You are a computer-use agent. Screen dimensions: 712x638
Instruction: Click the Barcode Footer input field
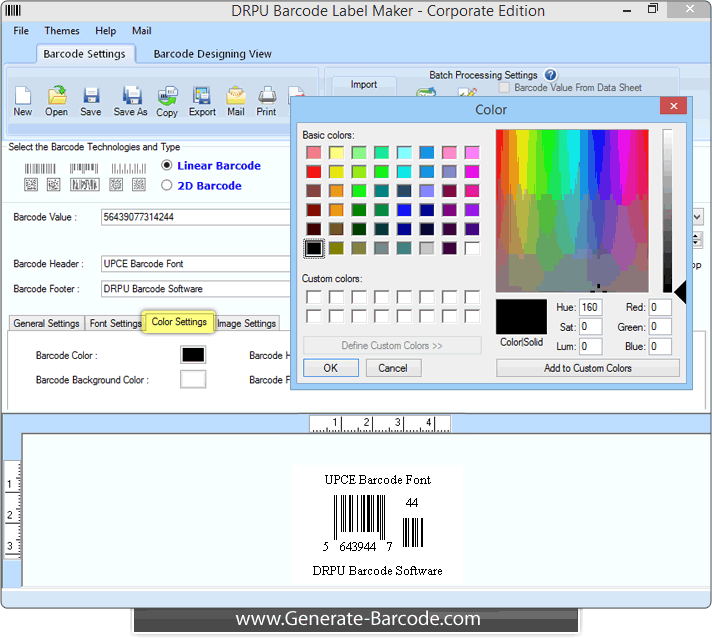[x=195, y=288]
